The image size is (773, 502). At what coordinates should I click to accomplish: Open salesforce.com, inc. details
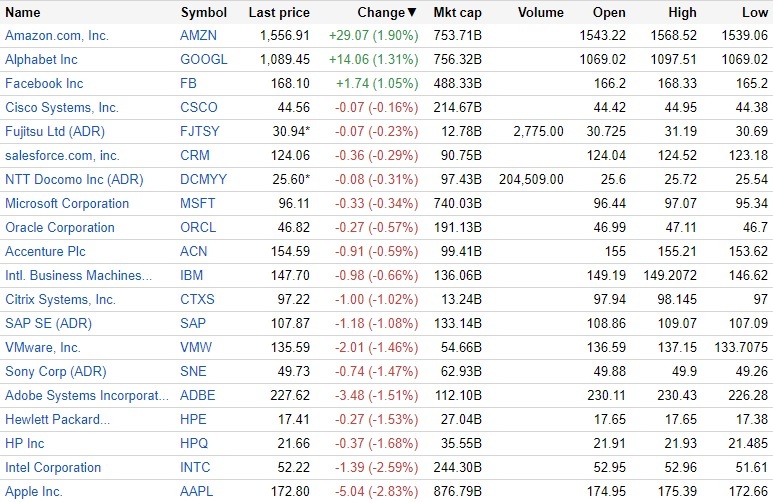click(x=62, y=155)
